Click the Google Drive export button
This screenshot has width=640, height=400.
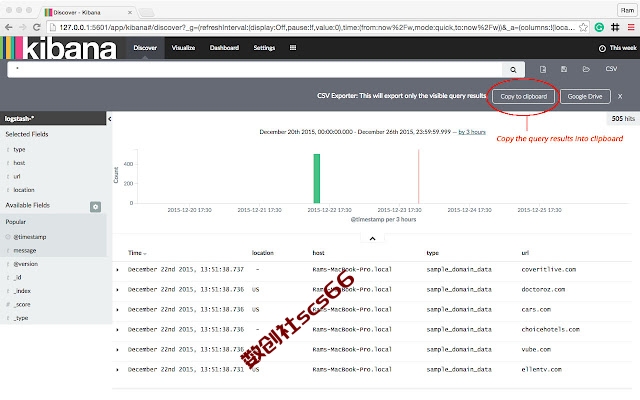click(x=585, y=96)
